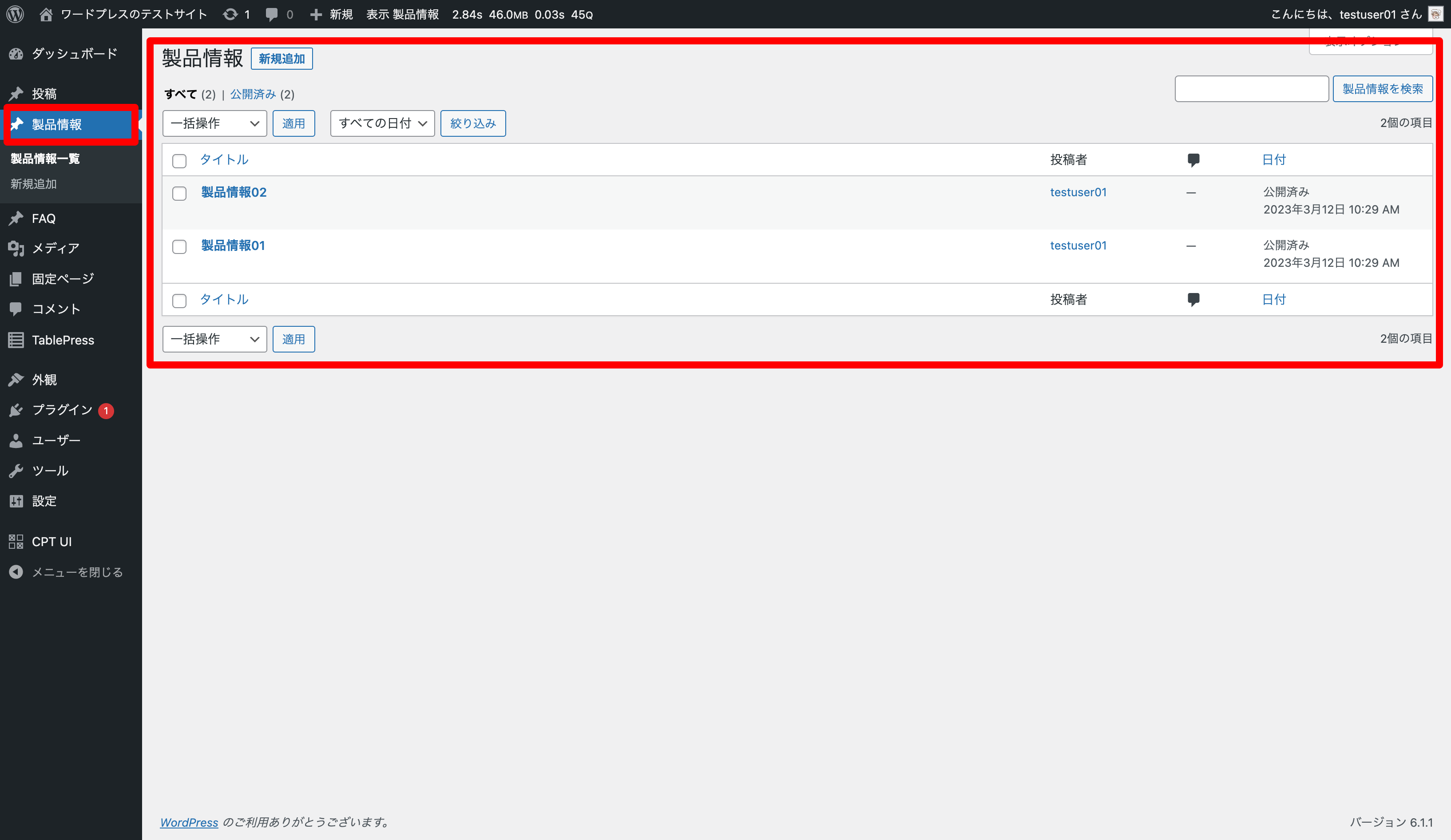The image size is (1451, 840).
Task: Click 新規追加 button beside page title
Action: (281, 59)
